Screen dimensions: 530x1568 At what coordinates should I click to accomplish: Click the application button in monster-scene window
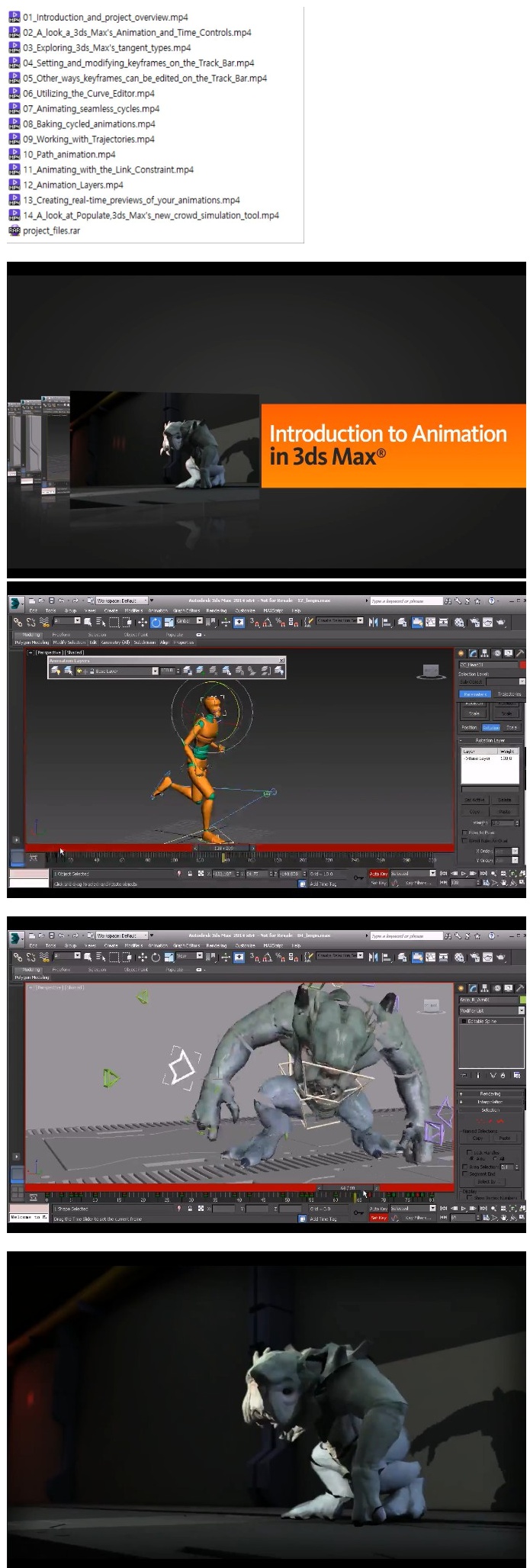(x=15, y=937)
